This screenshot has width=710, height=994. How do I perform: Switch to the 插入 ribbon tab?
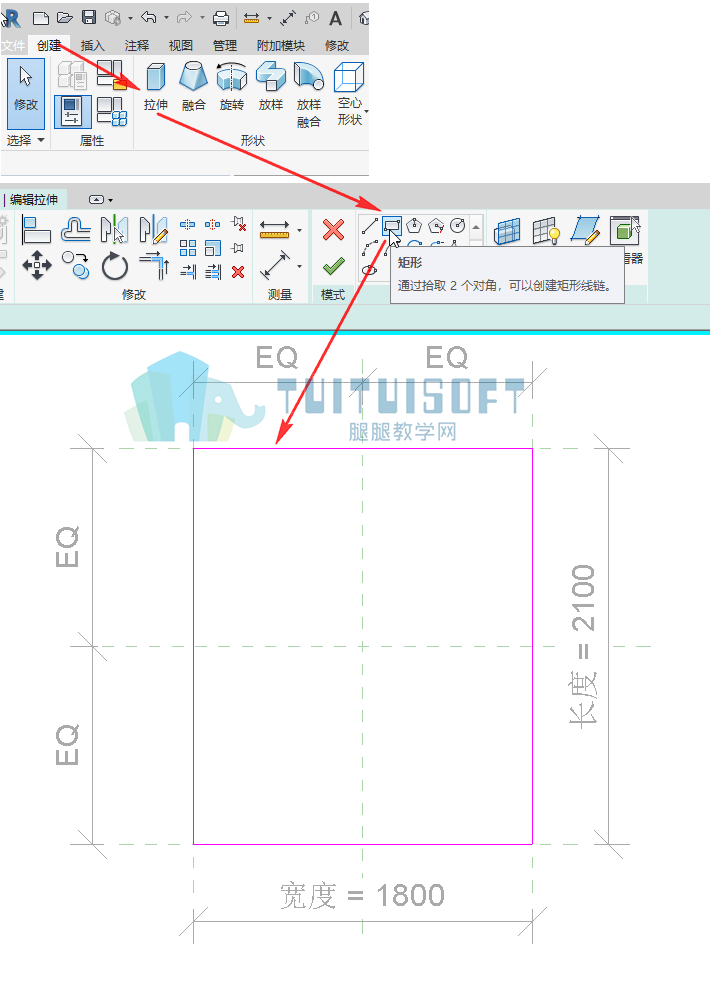coord(93,46)
